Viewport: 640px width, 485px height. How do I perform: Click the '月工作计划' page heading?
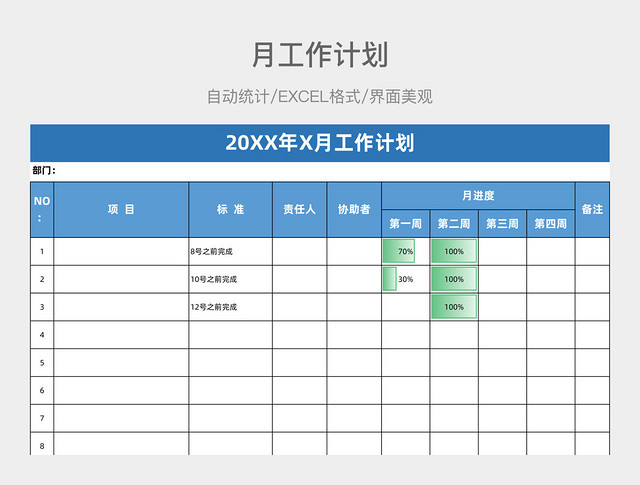click(320, 55)
